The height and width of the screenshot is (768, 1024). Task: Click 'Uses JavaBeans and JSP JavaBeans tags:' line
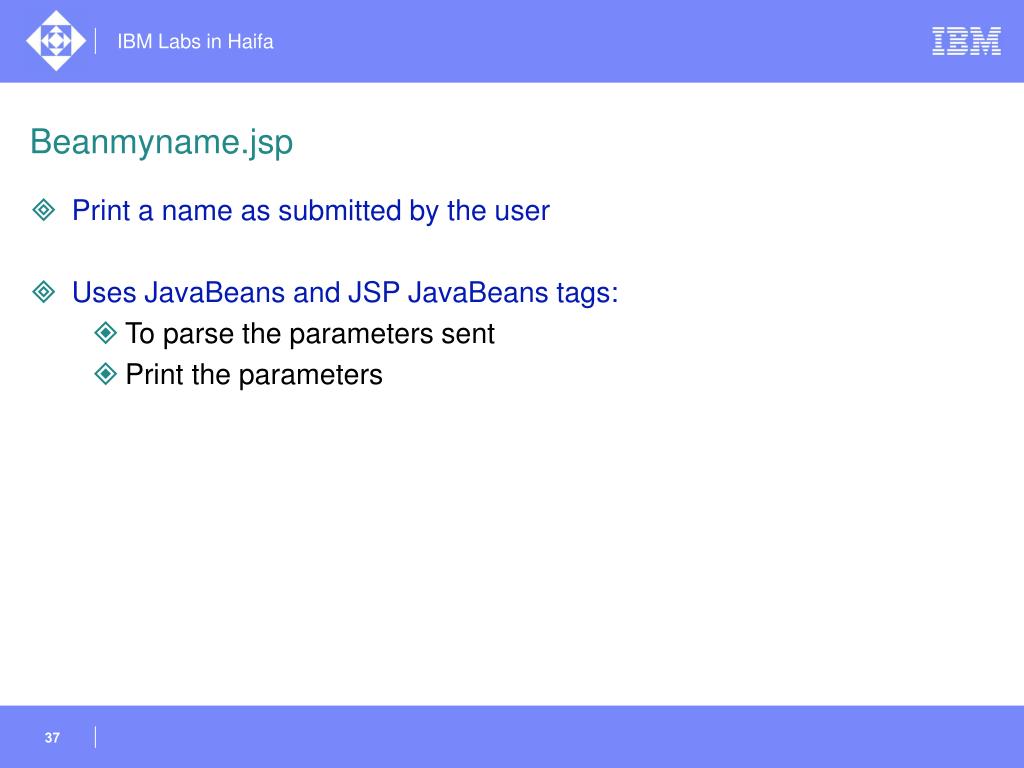[345, 293]
